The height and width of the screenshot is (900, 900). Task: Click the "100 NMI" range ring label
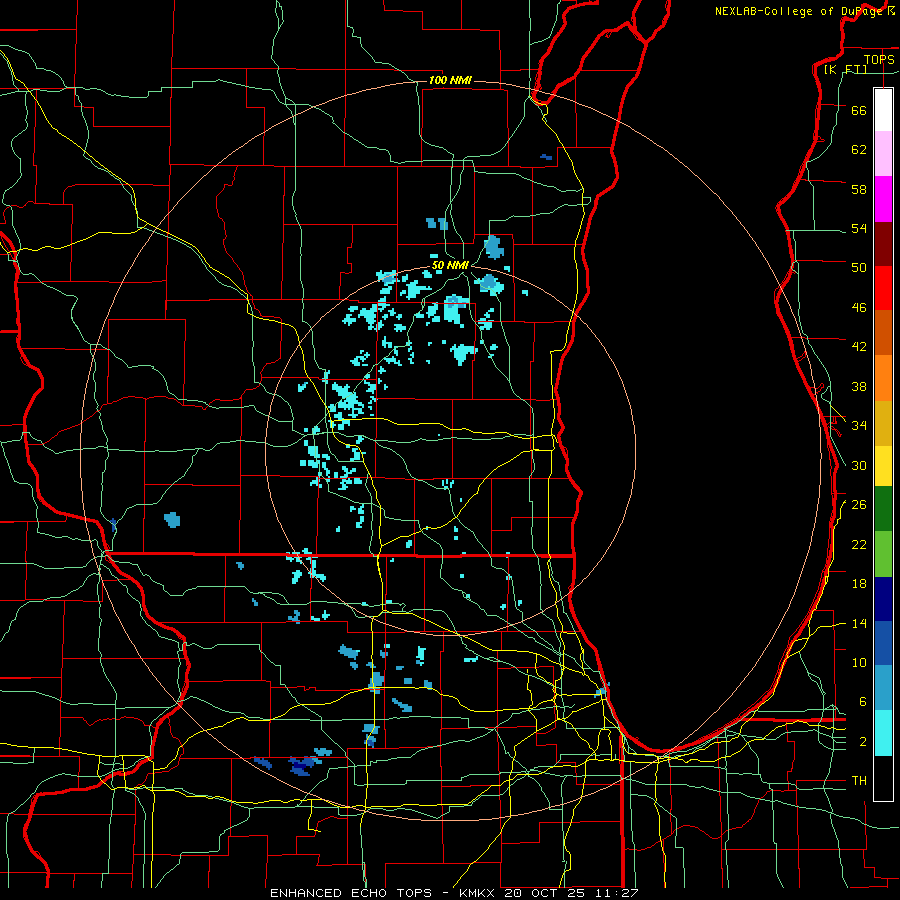click(x=450, y=80)
